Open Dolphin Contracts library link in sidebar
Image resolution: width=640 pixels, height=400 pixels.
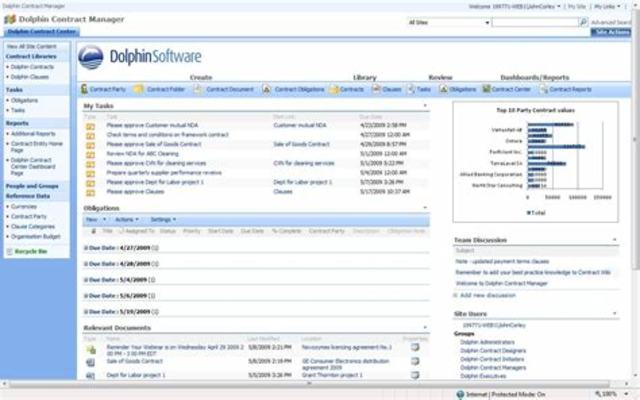(32, 67)
